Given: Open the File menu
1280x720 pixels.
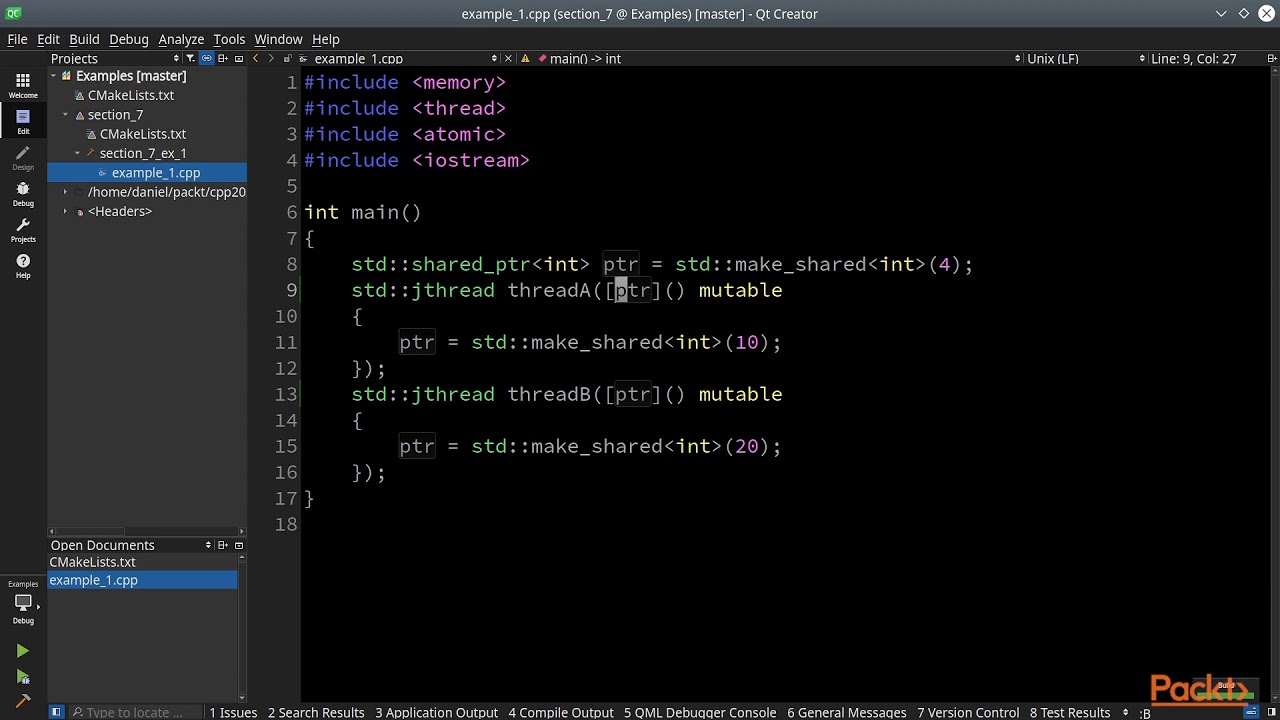Looking at the screenshot, I should (17, 39).
